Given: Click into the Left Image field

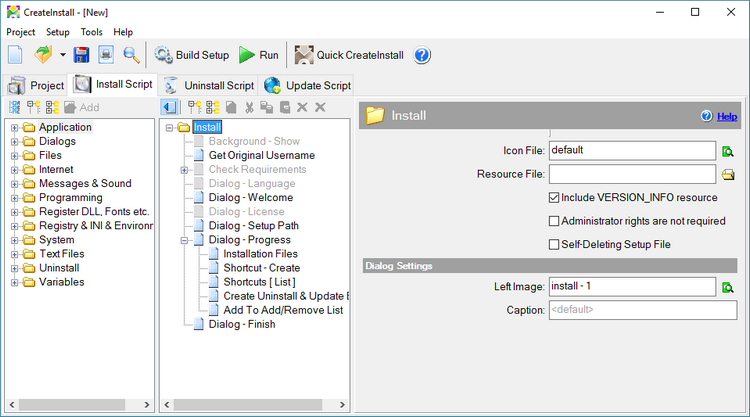Looking at the screenshot, I should pos(632,286).
